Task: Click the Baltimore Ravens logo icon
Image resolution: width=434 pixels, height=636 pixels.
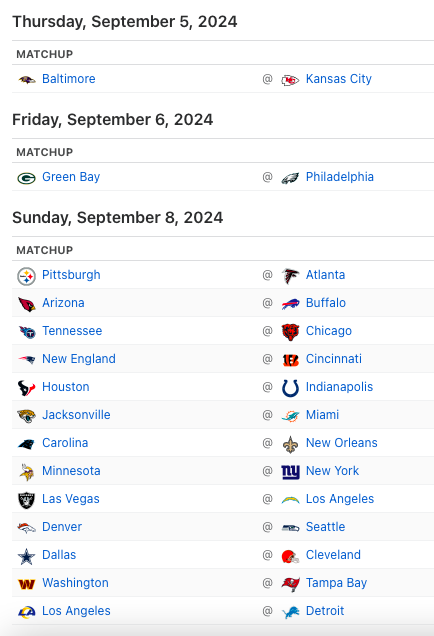Action: (27, 79)
